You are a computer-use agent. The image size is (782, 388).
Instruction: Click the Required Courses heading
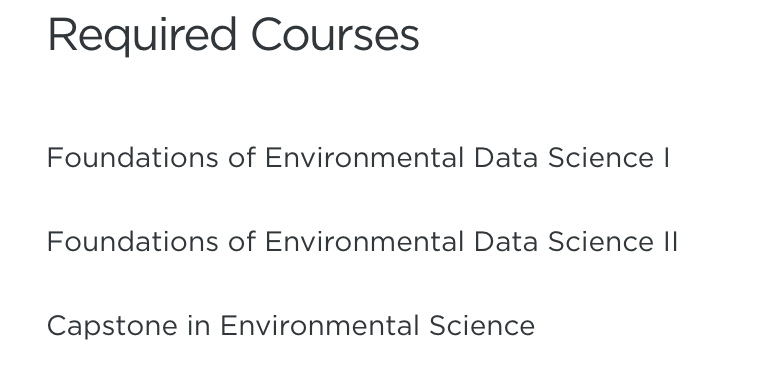[x=233, y=36]
